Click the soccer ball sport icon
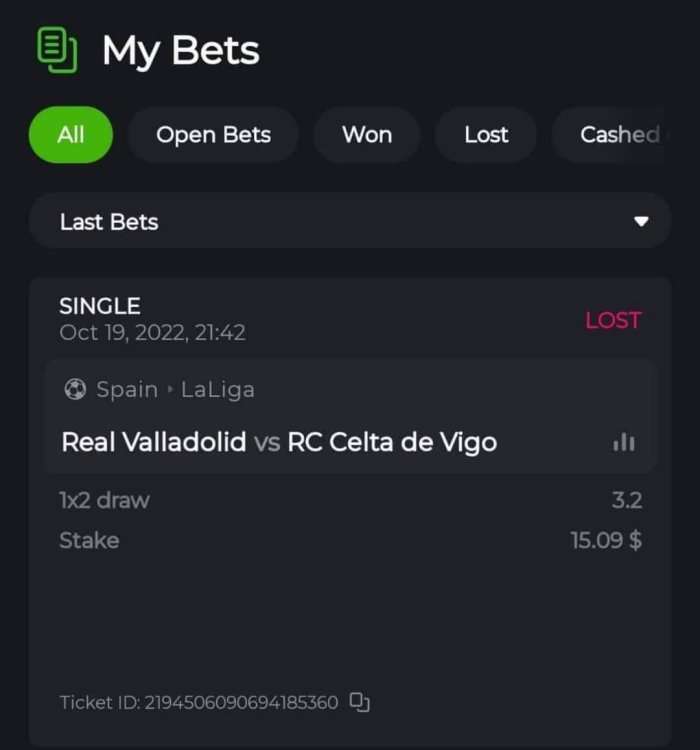Viewport: 700px width, 750px height. (74, 389)
